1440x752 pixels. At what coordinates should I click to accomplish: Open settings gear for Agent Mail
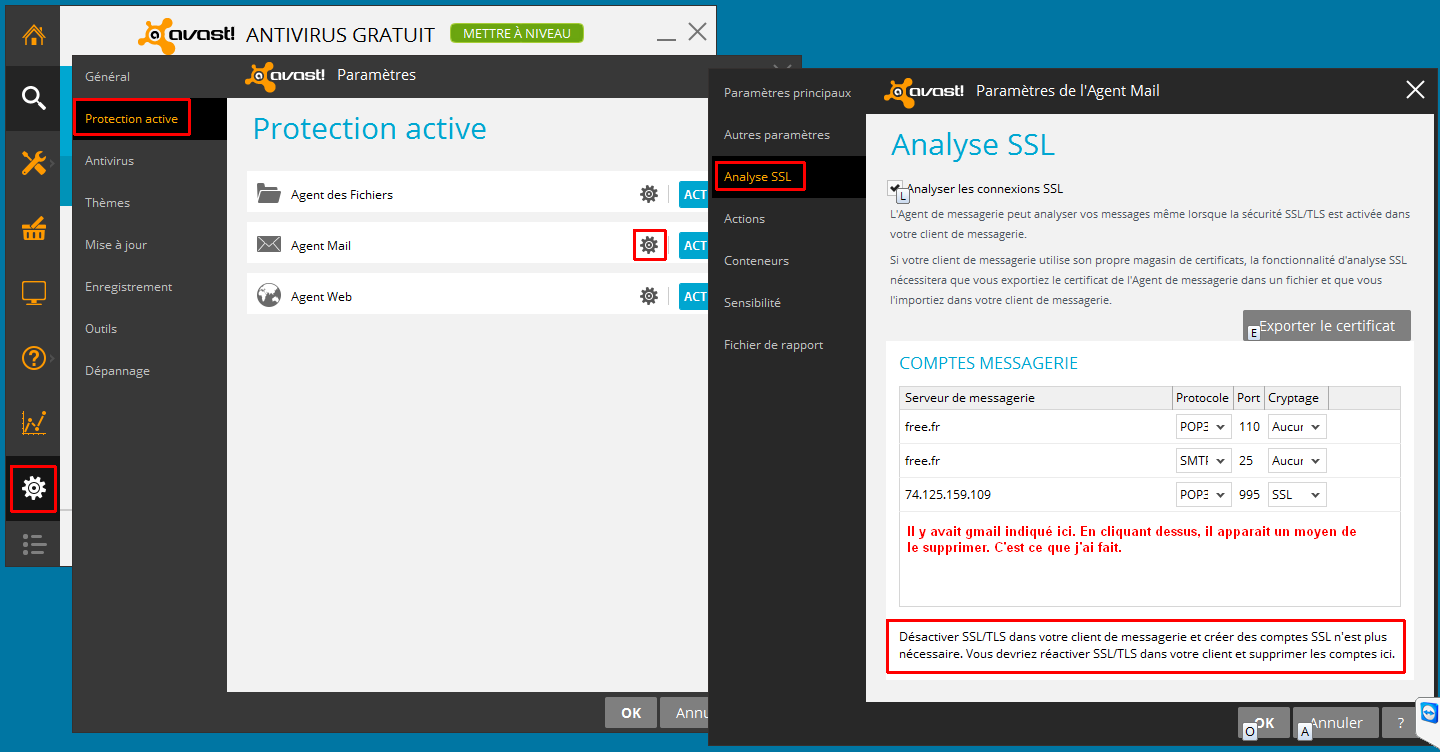[x=649, y=245]
